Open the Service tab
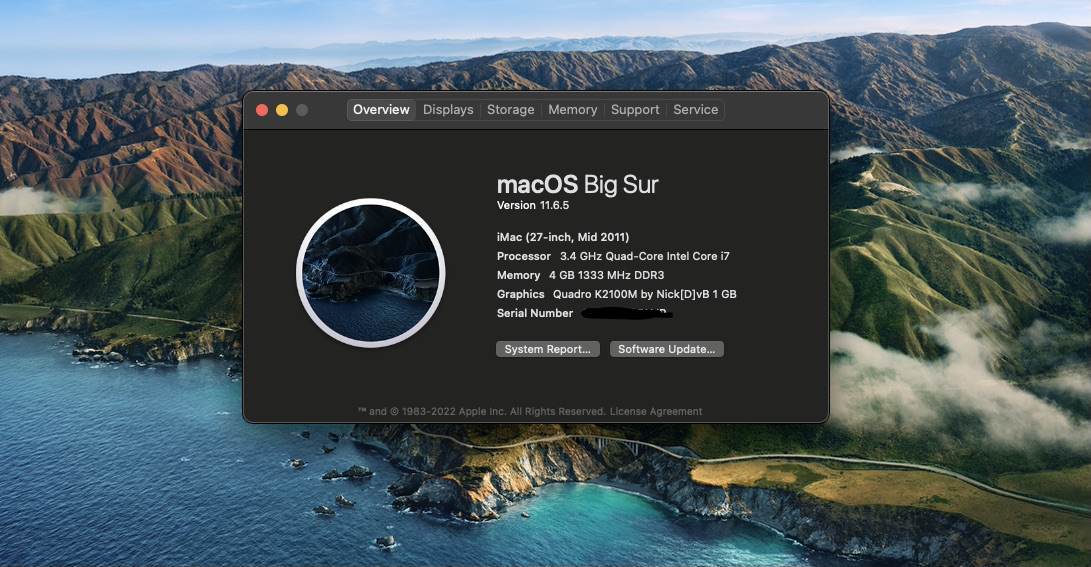 pyautogui.click(x=696, y=110)
